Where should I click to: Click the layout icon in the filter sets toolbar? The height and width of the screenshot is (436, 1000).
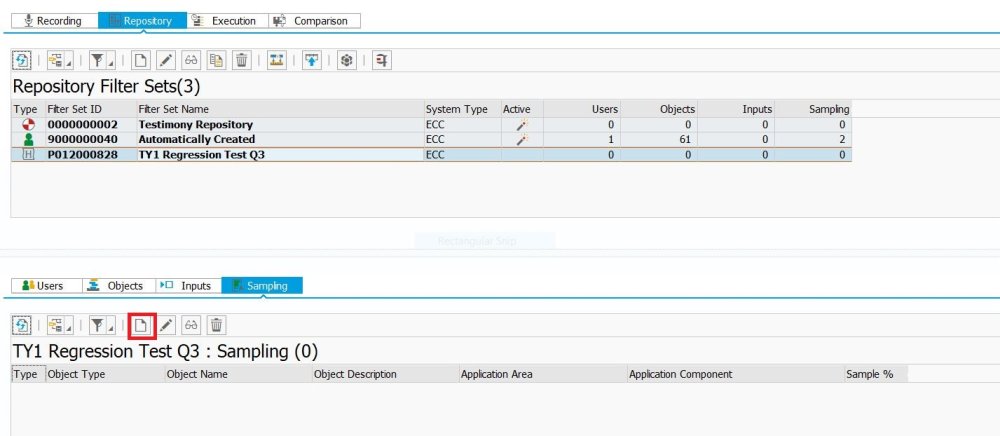click(56, 61)
